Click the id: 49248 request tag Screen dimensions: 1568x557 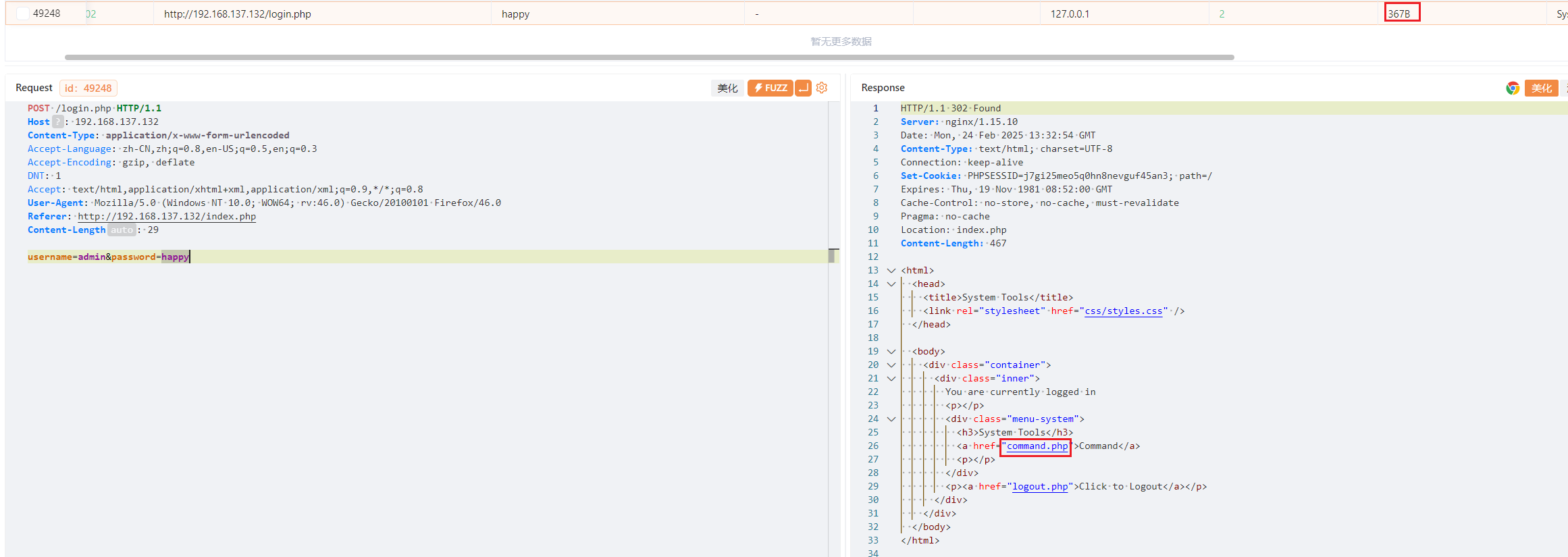[88, 88]
